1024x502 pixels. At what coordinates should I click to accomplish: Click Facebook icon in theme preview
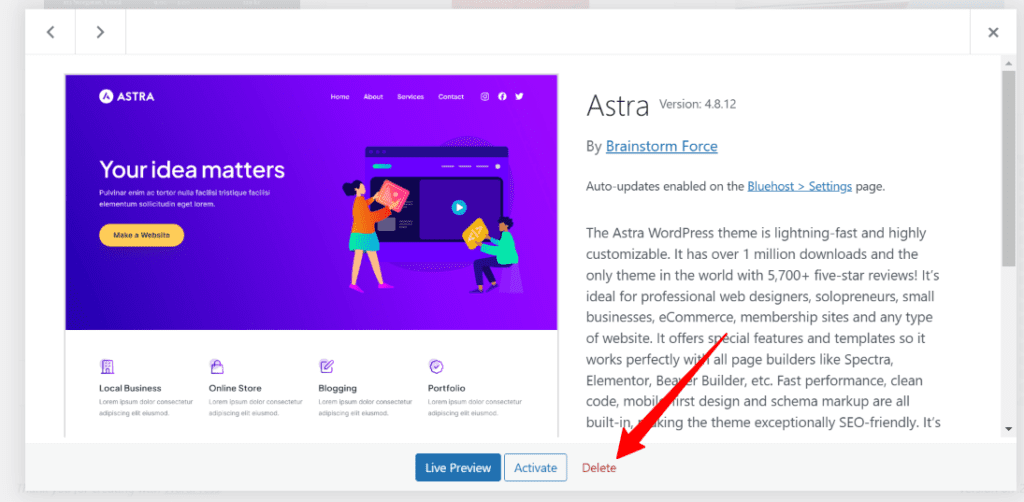[x=502, y=97]
